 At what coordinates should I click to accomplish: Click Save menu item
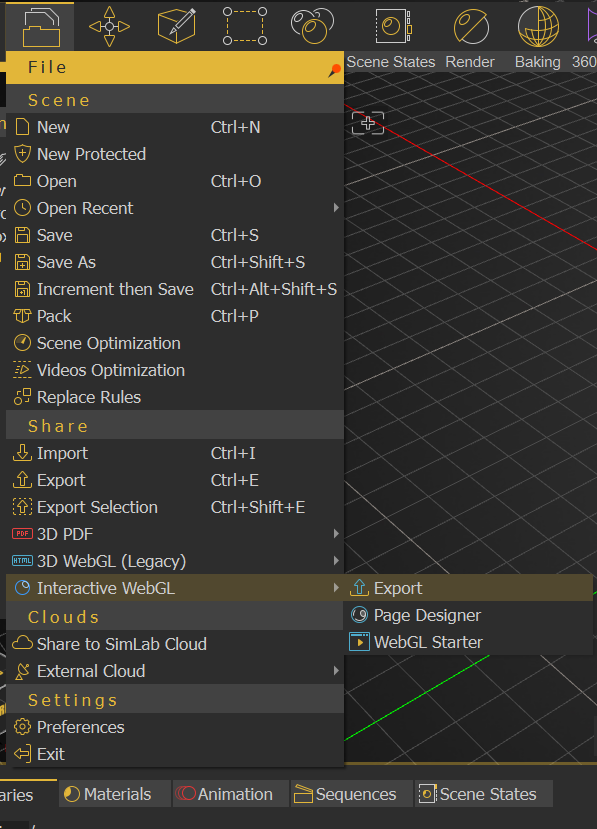tap(175, 235)
